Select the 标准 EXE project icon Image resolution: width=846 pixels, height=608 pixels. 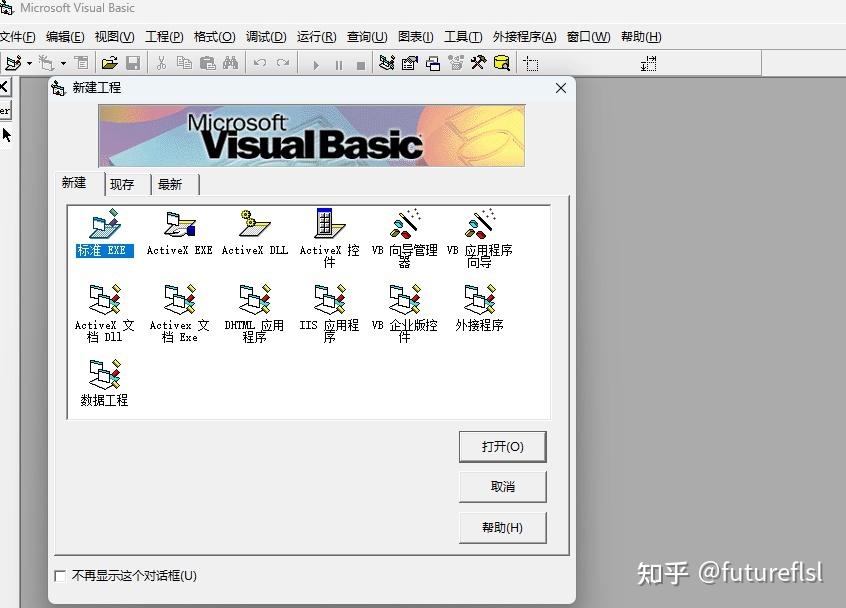click(x=105, y=233)
